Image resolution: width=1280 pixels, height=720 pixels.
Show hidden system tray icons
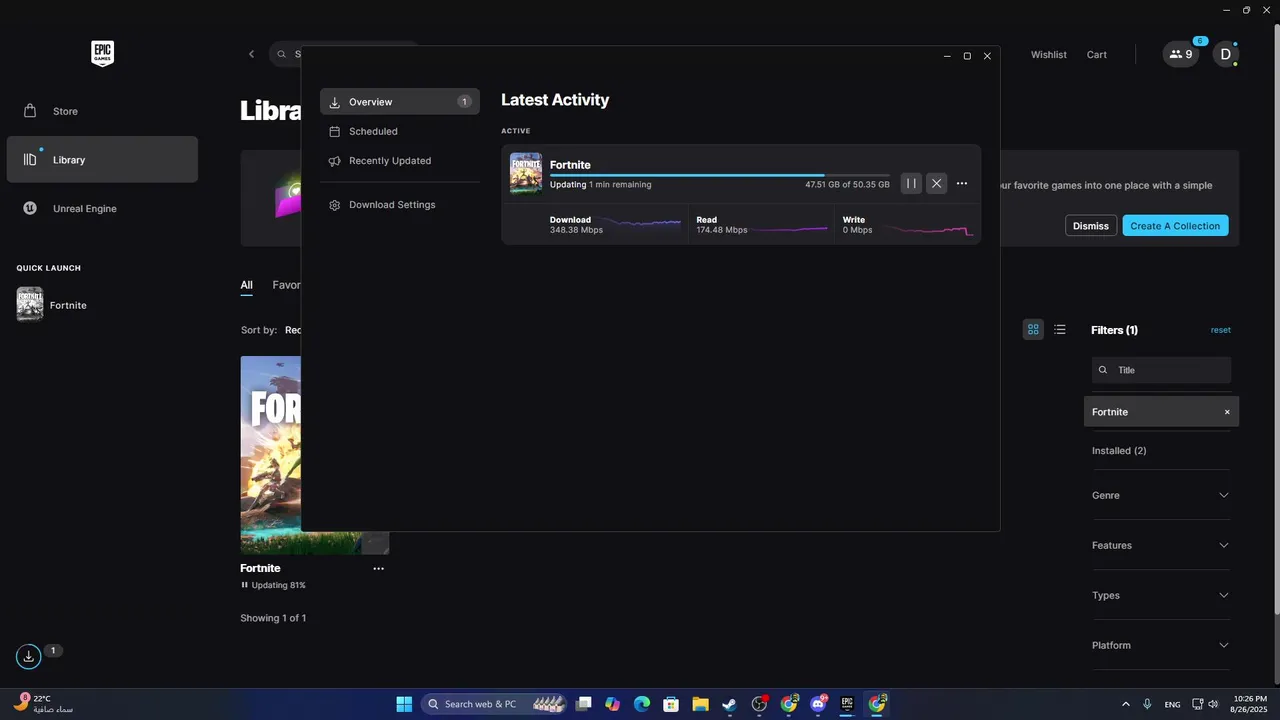coord(1126,704)
